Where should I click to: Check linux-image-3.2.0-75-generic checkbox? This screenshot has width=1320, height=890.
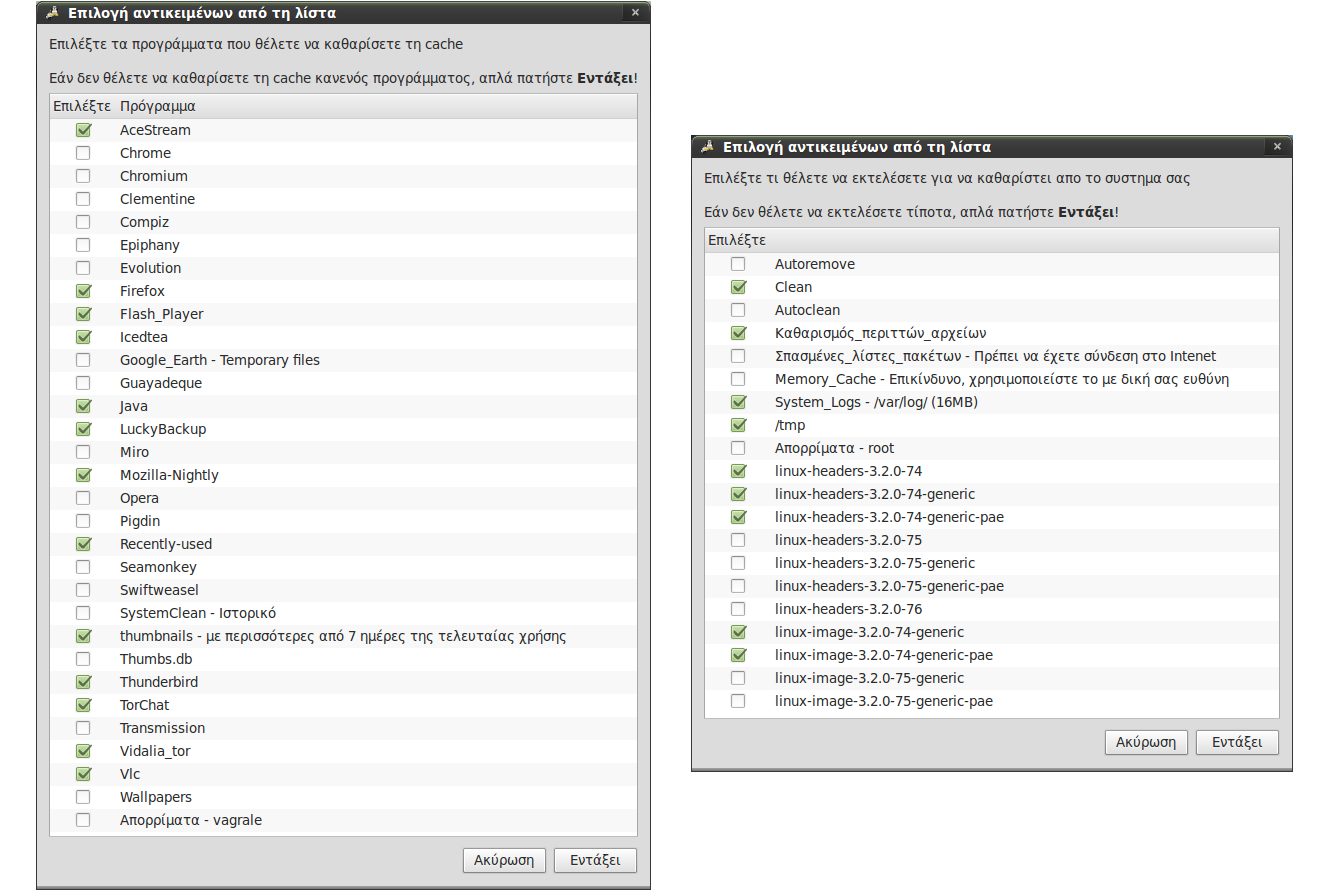(x=738, y=678)
